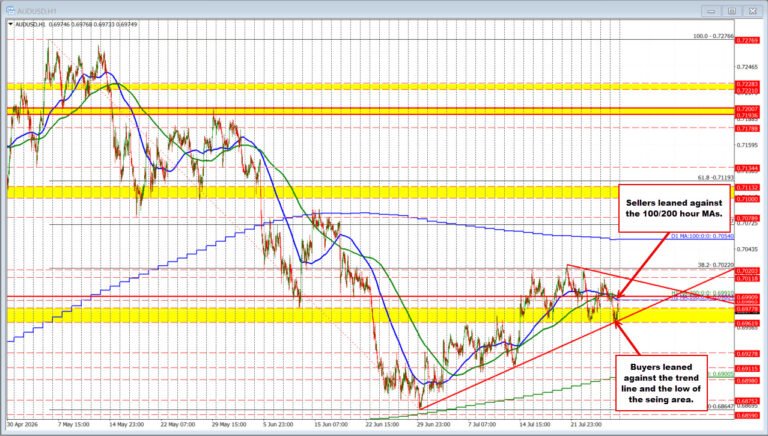Select the 0.0 - 0.68647 Fibonacci label
The width and height of the screenshot is (768, 436).
720,406
